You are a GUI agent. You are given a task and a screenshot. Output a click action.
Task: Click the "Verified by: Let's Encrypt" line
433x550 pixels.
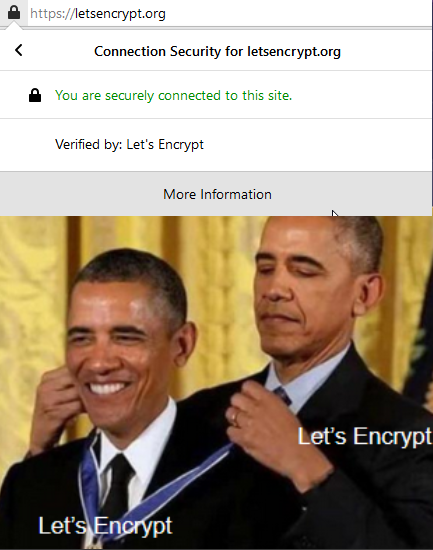(129, 145)
